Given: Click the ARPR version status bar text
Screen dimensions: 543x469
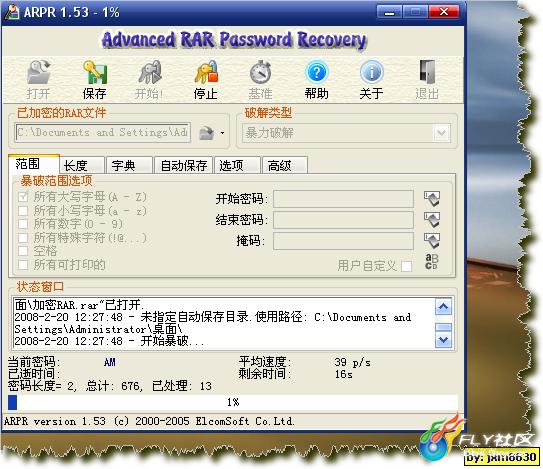Looking at the screenshot, I should tap(149, 421).
